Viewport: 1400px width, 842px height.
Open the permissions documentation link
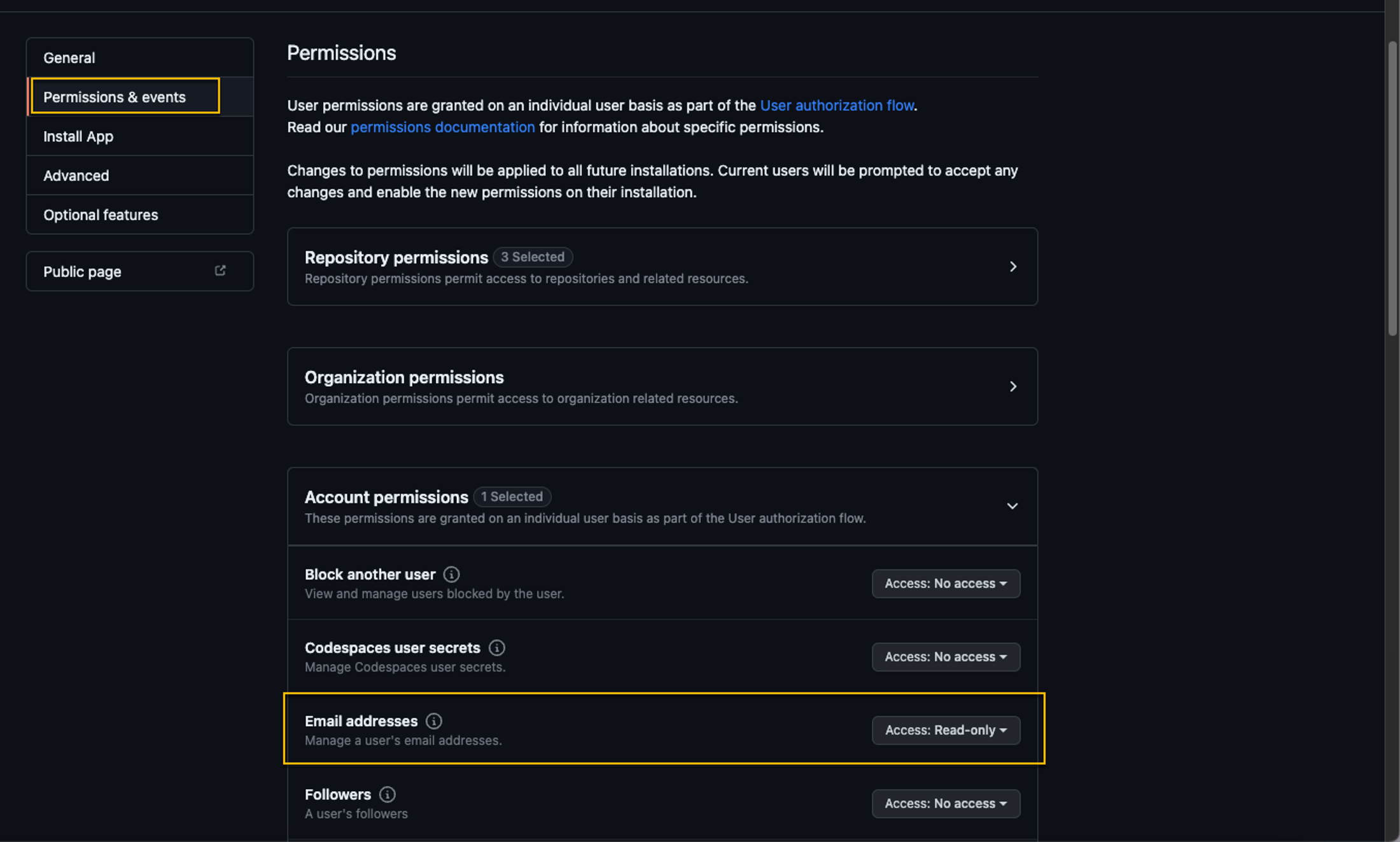click(x=442, y=127)
